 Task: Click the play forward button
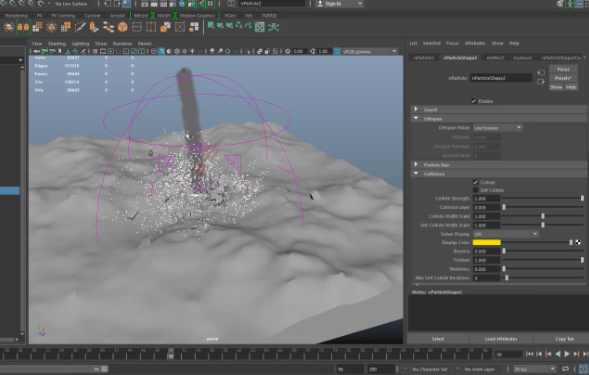click(567, 354)
